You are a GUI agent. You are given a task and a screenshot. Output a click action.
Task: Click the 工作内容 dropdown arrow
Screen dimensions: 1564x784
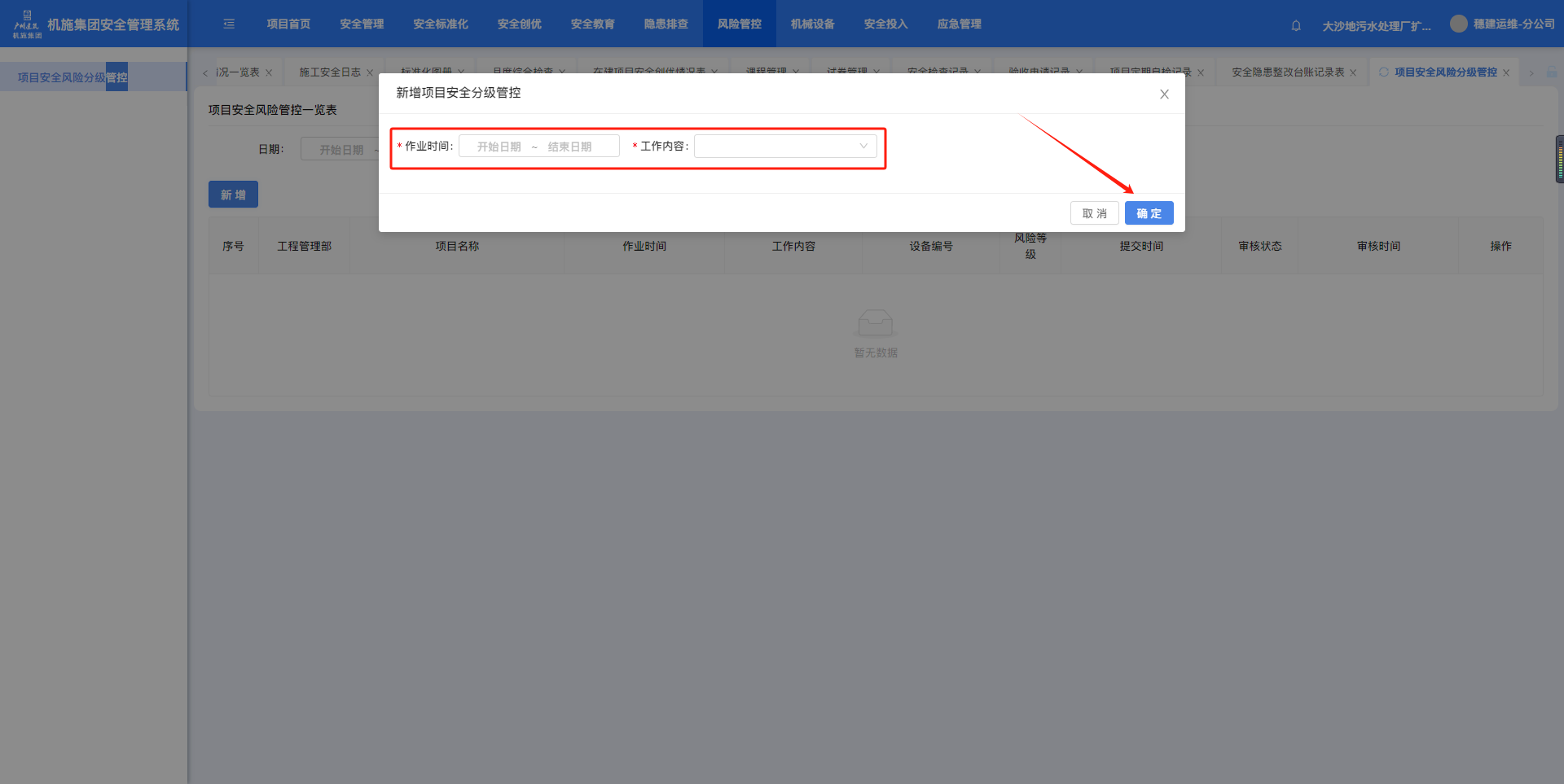(x=863, y=147)
